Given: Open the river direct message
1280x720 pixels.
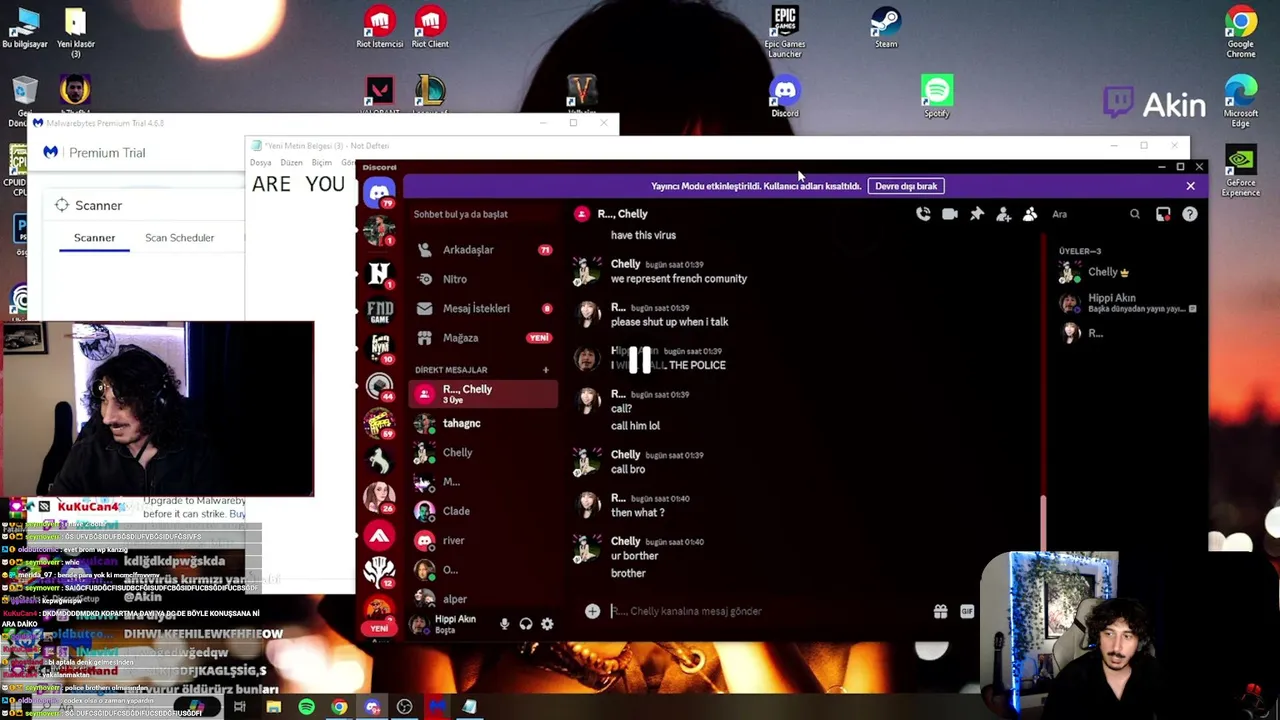Looking at the screenshot, I should click(x=484, y=540).
